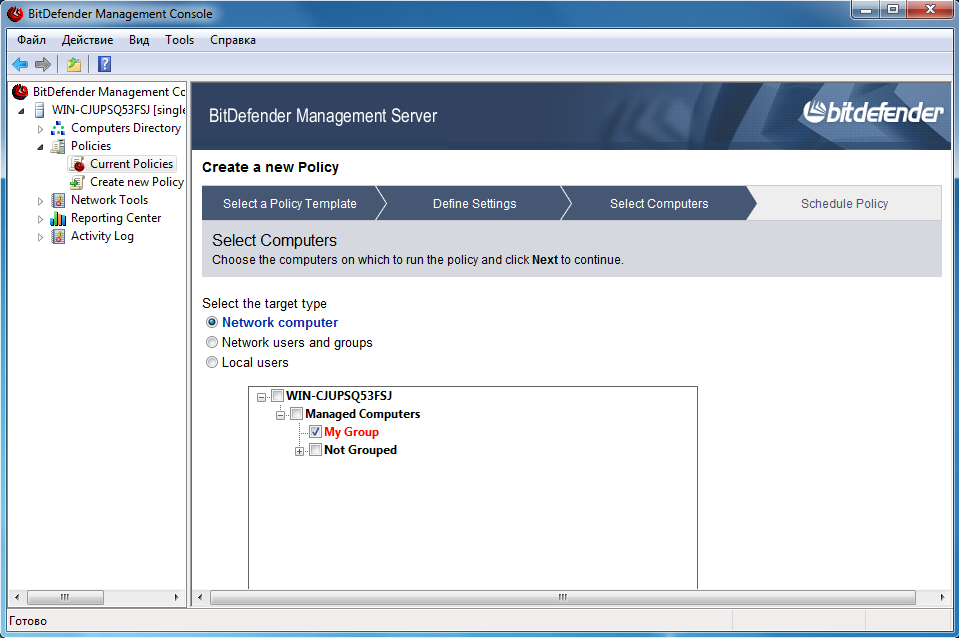Click the Current Policies icon
The image size is (959, 638).
(78, 164)
